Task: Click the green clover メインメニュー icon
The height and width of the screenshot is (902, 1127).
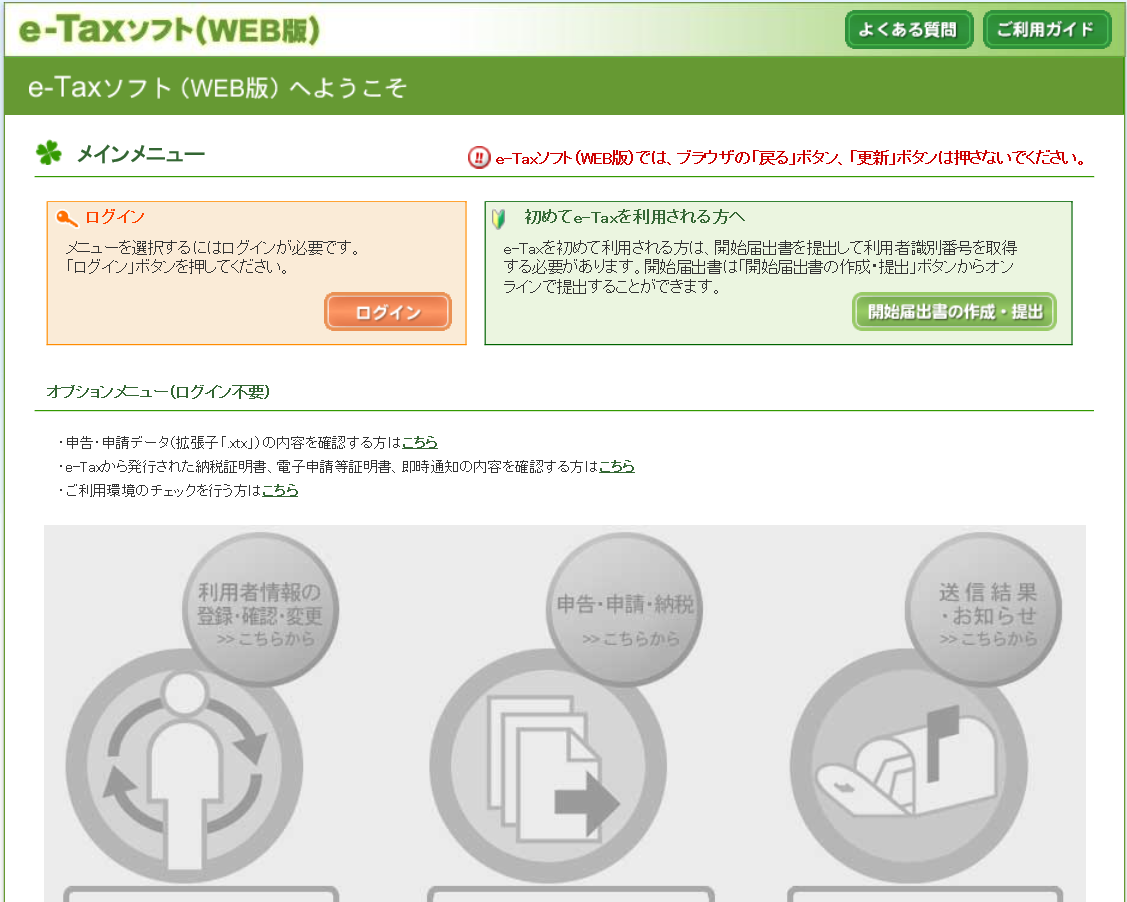Action: pos(49,152)
